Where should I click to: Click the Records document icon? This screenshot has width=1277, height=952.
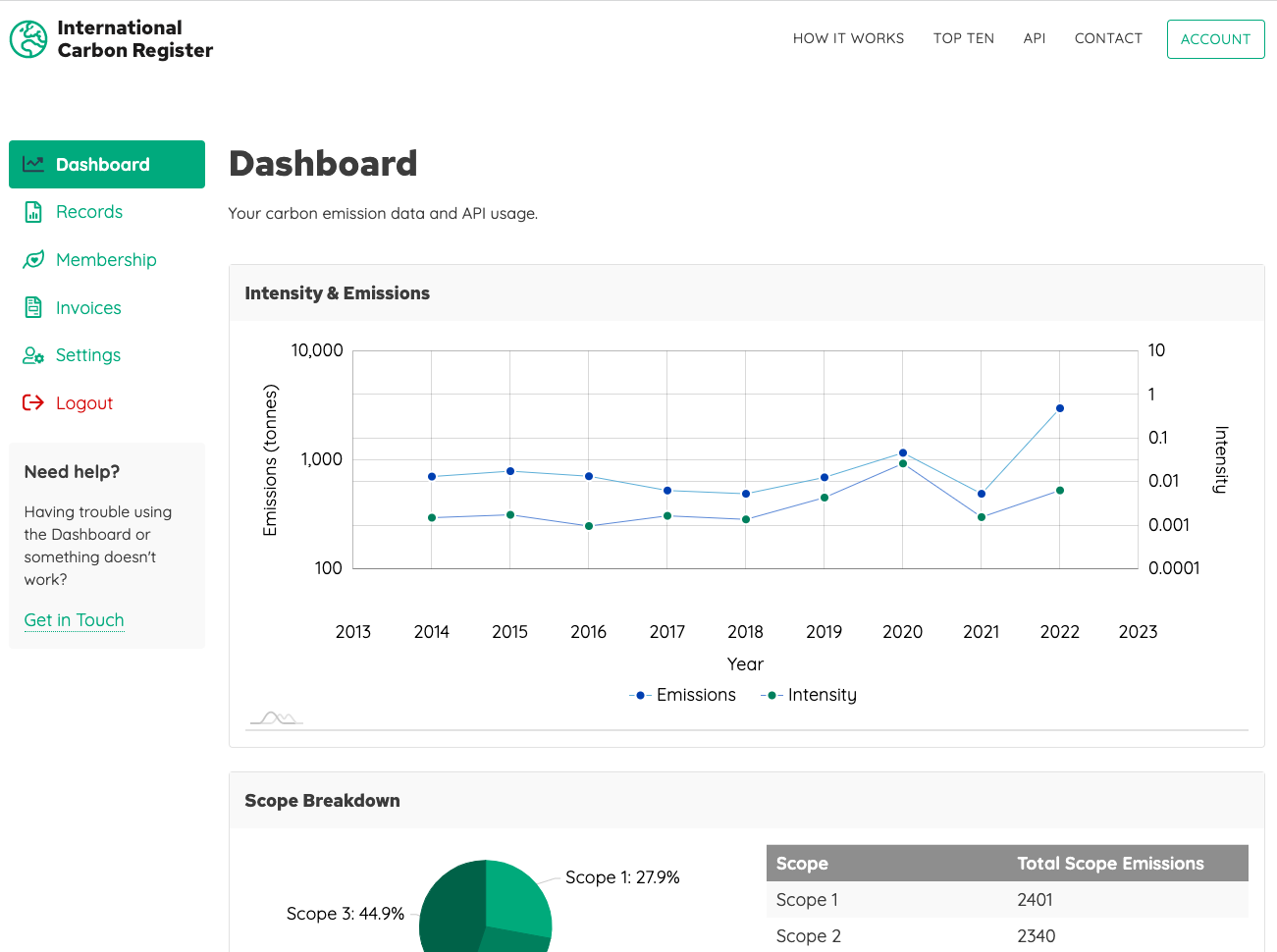pos(33,212)
